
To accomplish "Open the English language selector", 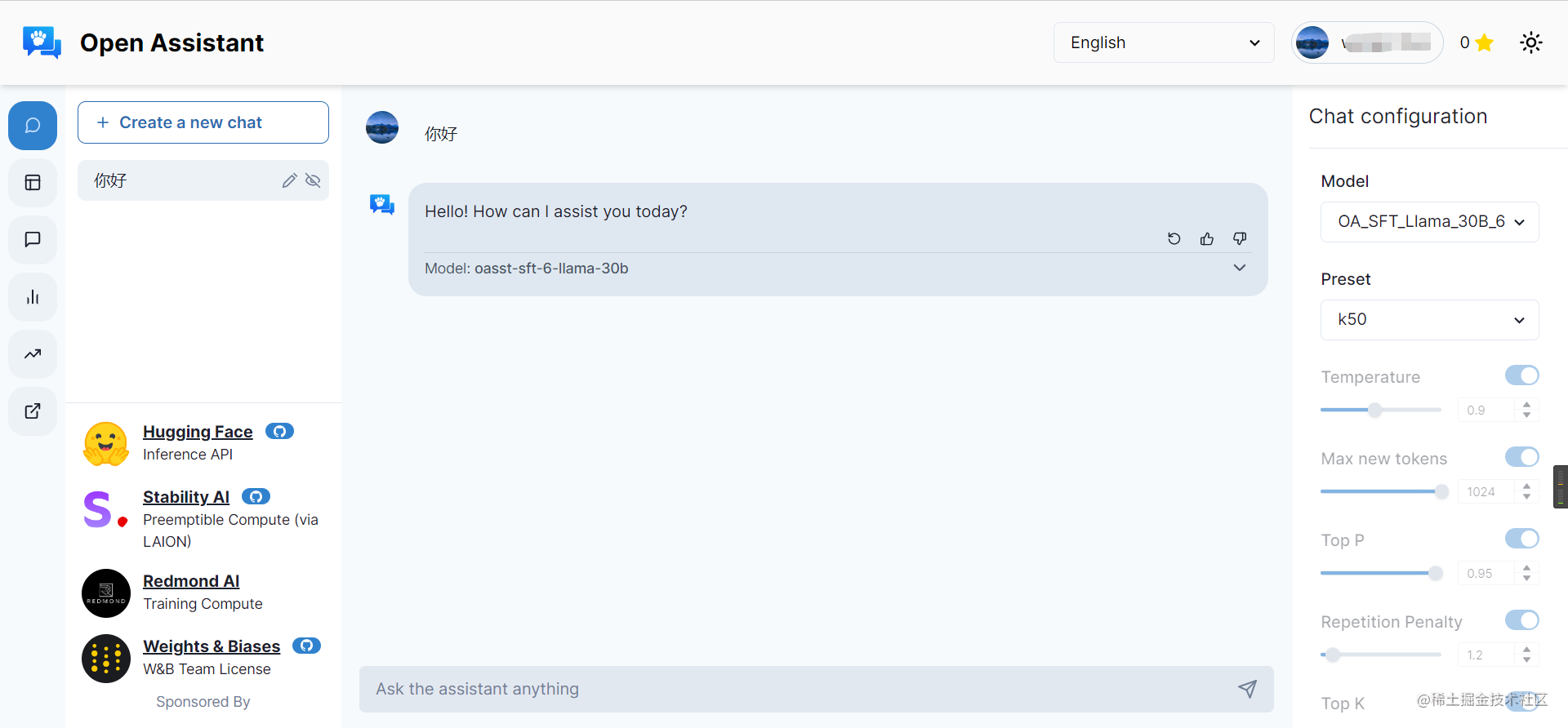I will [x=1164, y=42].
